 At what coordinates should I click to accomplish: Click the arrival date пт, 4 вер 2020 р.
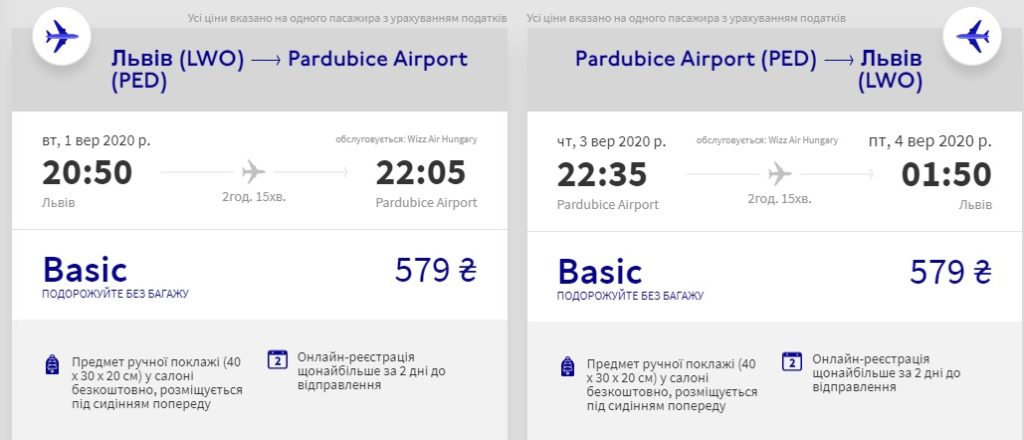click(x=930, y=140)
